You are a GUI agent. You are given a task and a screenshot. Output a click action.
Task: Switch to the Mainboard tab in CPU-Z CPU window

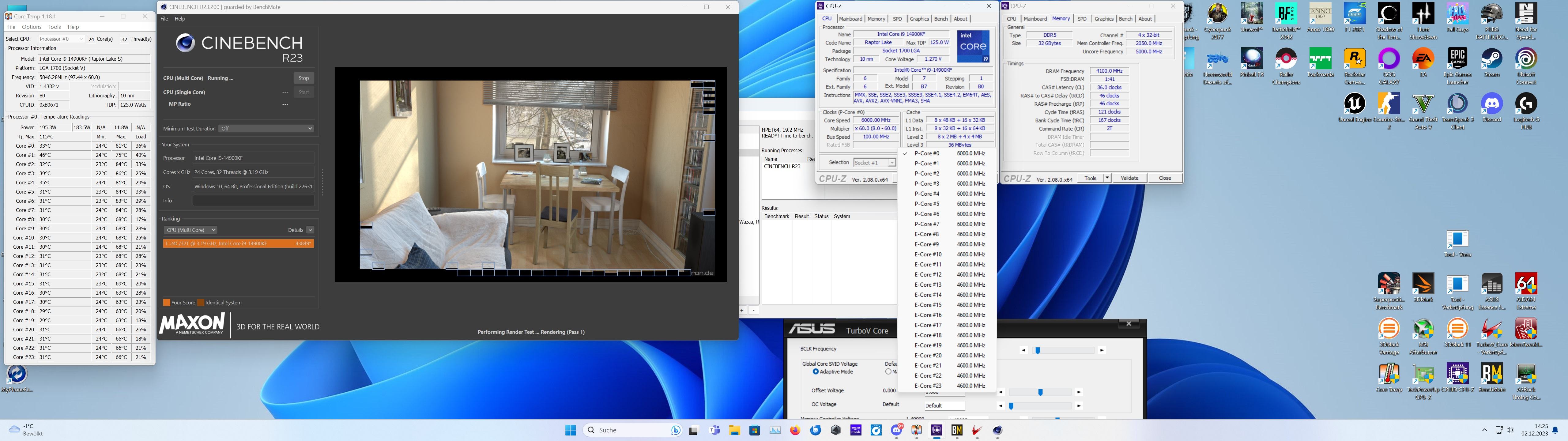click(850, 19)
